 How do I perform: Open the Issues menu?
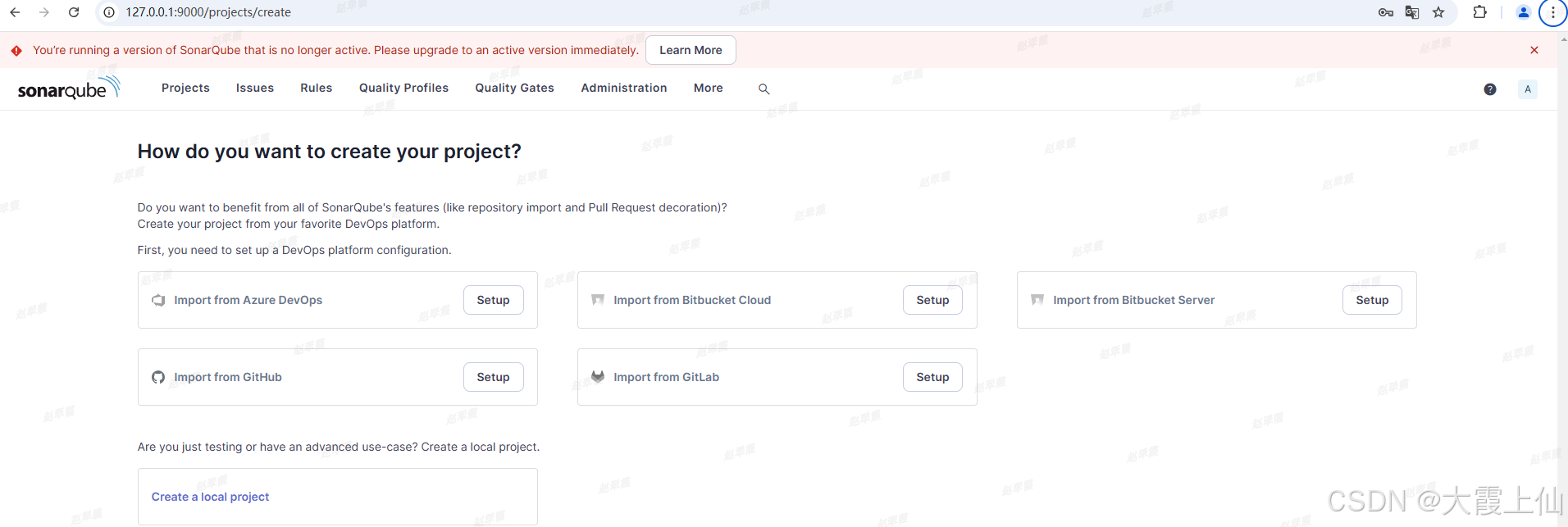click(255, 88)
